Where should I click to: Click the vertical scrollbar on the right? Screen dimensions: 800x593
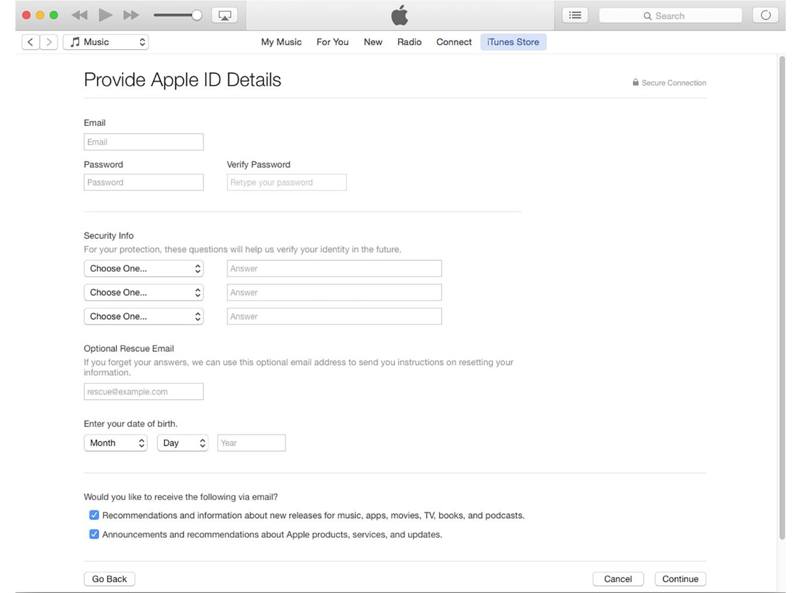(x=782, y=297)
